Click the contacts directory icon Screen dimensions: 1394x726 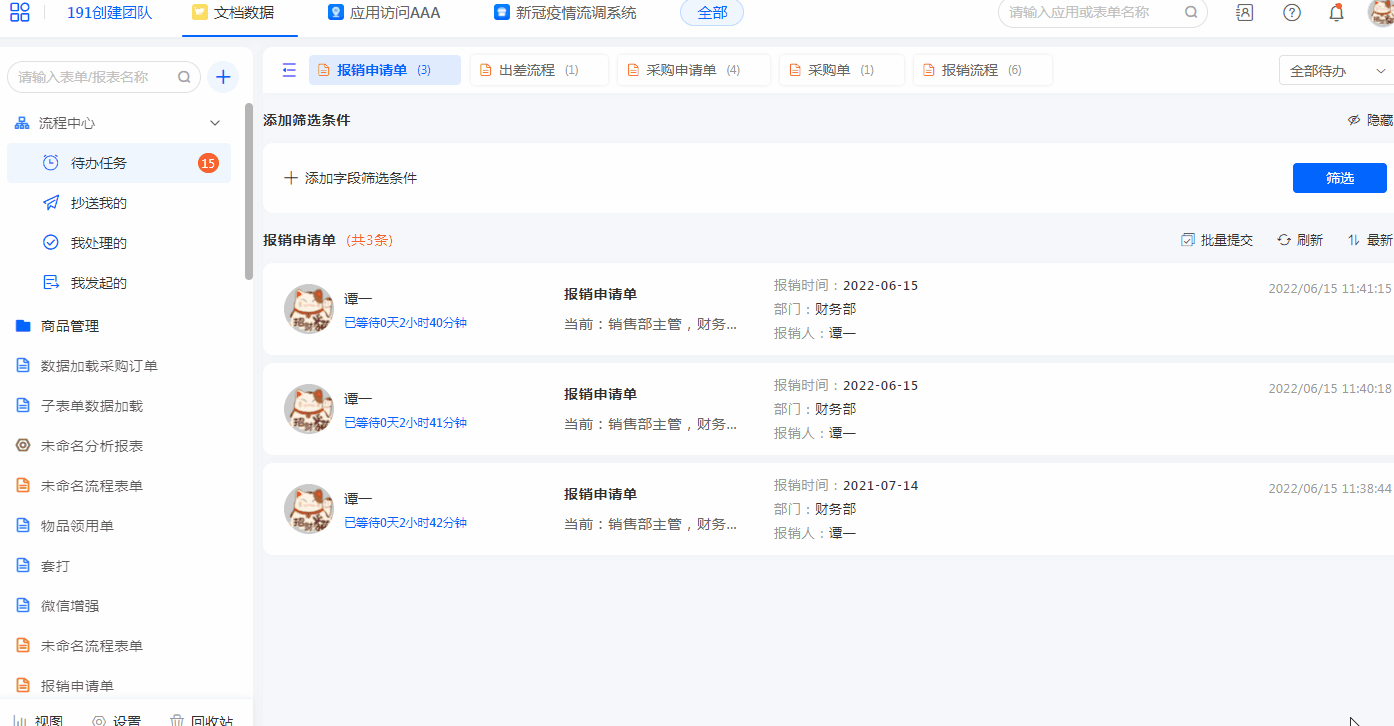click(x=1245, y=13)
